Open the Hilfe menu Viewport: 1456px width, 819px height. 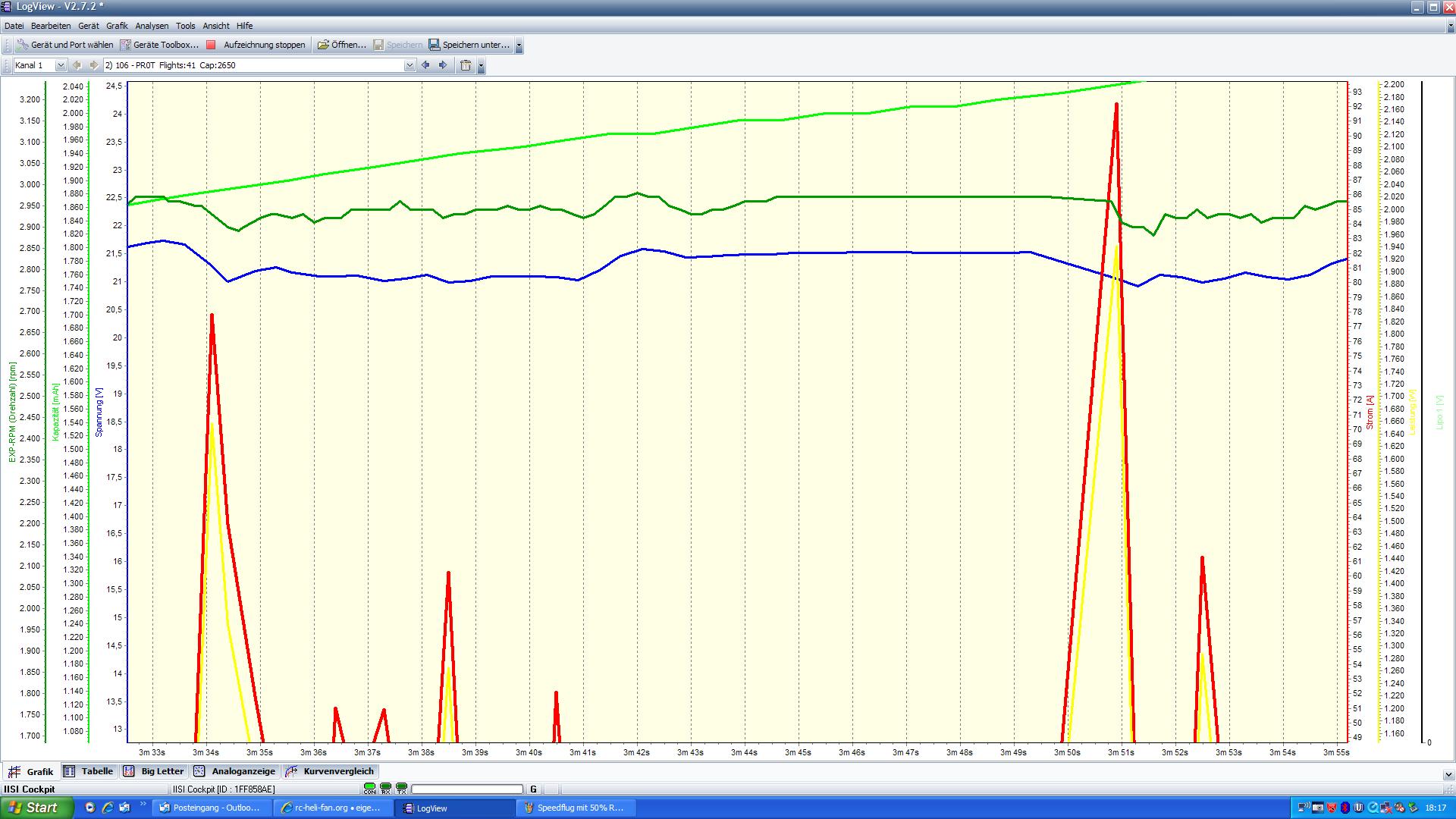tap(244, 26)
